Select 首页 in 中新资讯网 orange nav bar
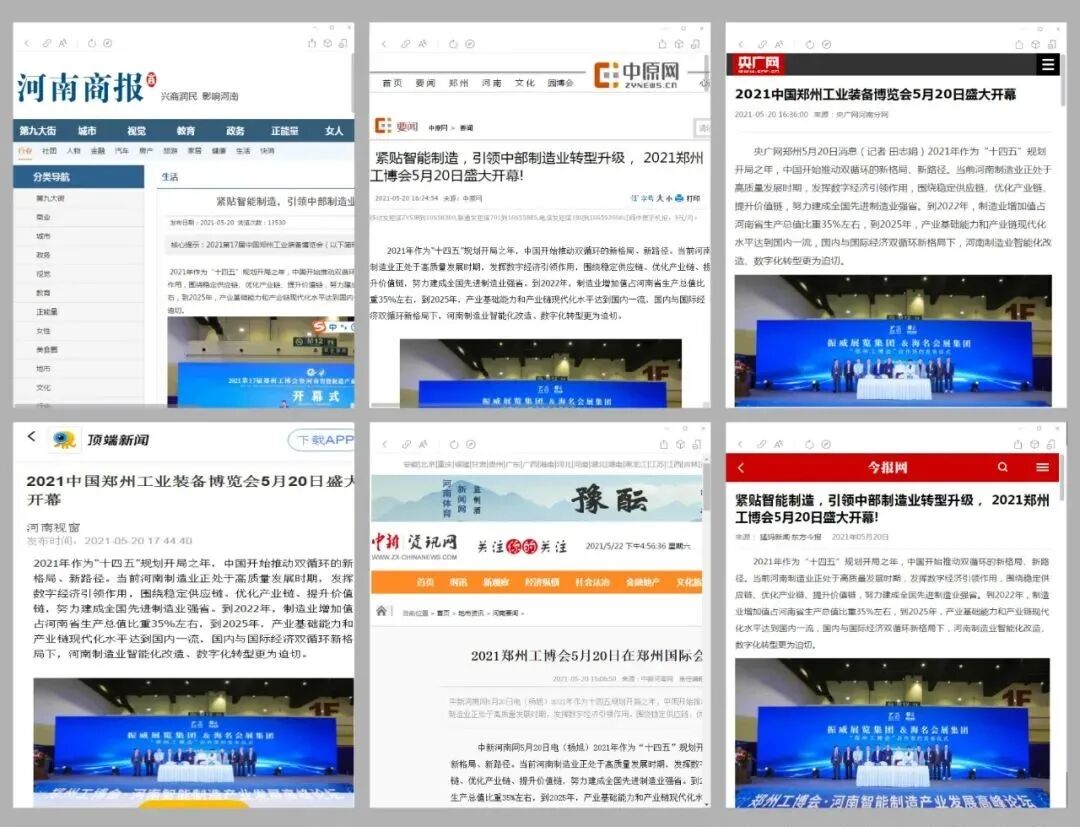The height and width of the screenshot is (827, 1080). pos(426,582)
